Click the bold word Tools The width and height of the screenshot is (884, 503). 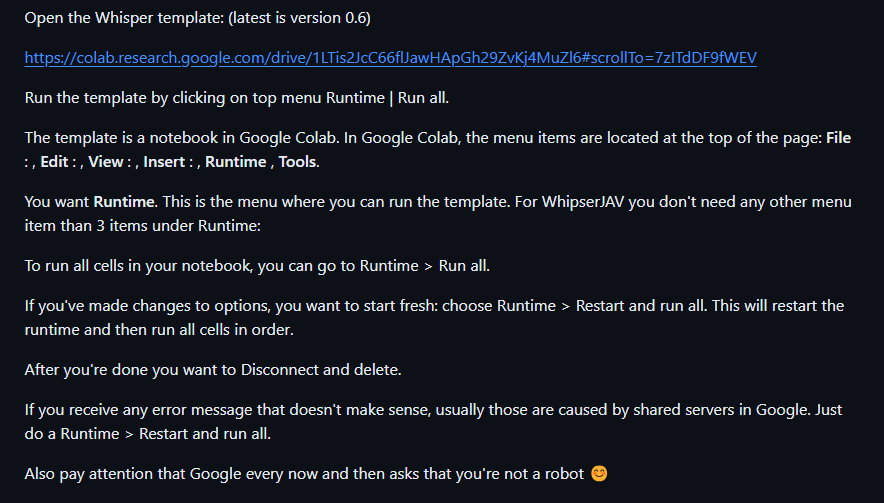299,162
